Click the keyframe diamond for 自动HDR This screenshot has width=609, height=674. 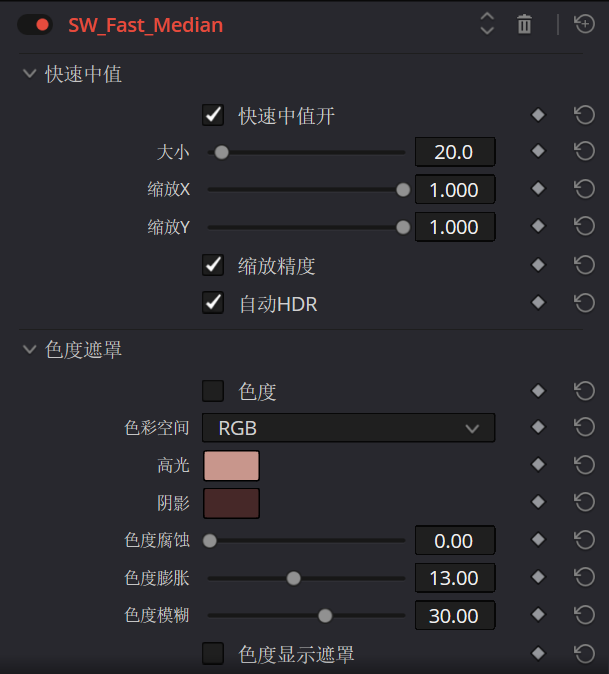coord(538,303)
